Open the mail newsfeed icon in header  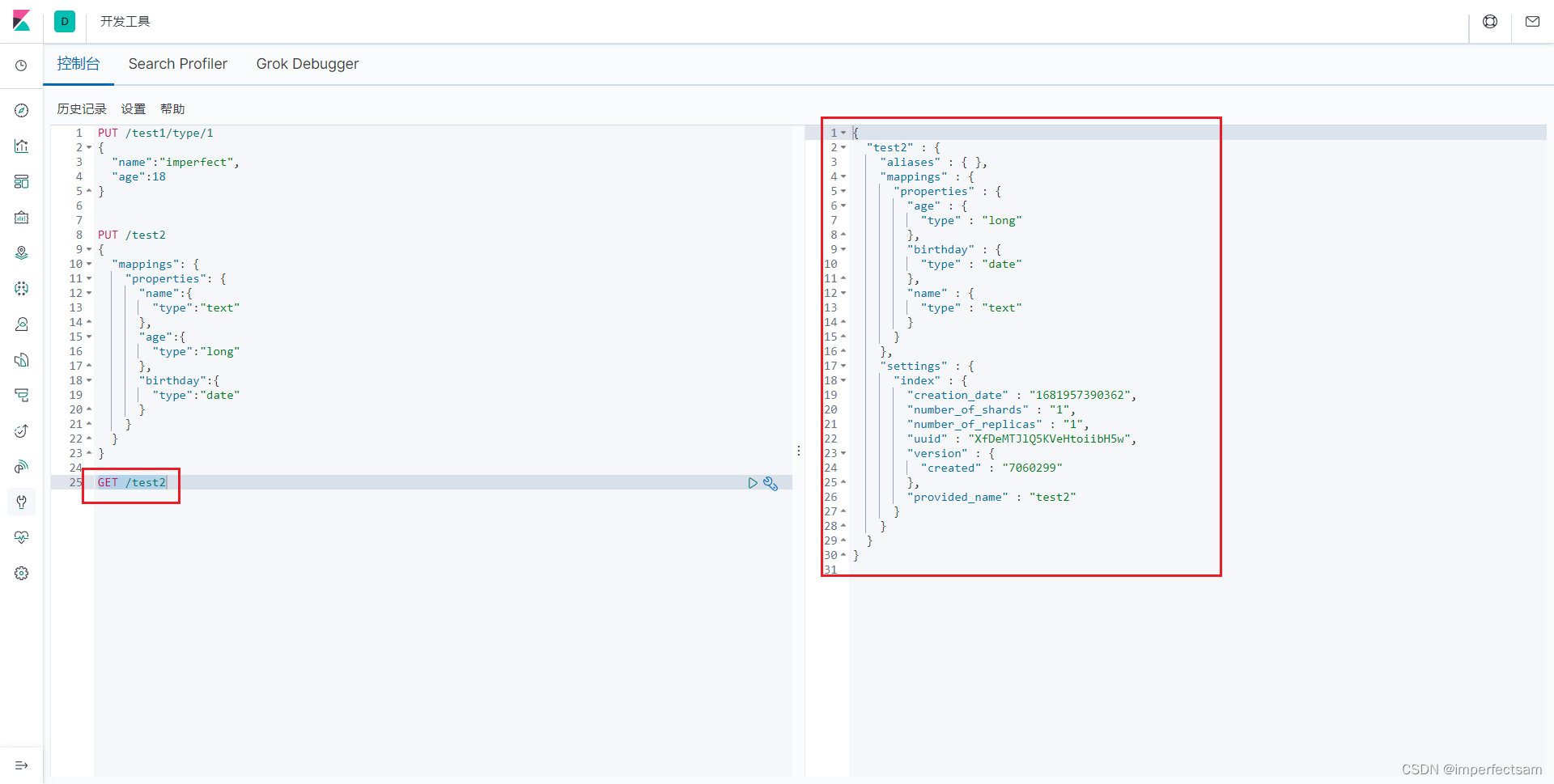click(x=1532, y=22)
